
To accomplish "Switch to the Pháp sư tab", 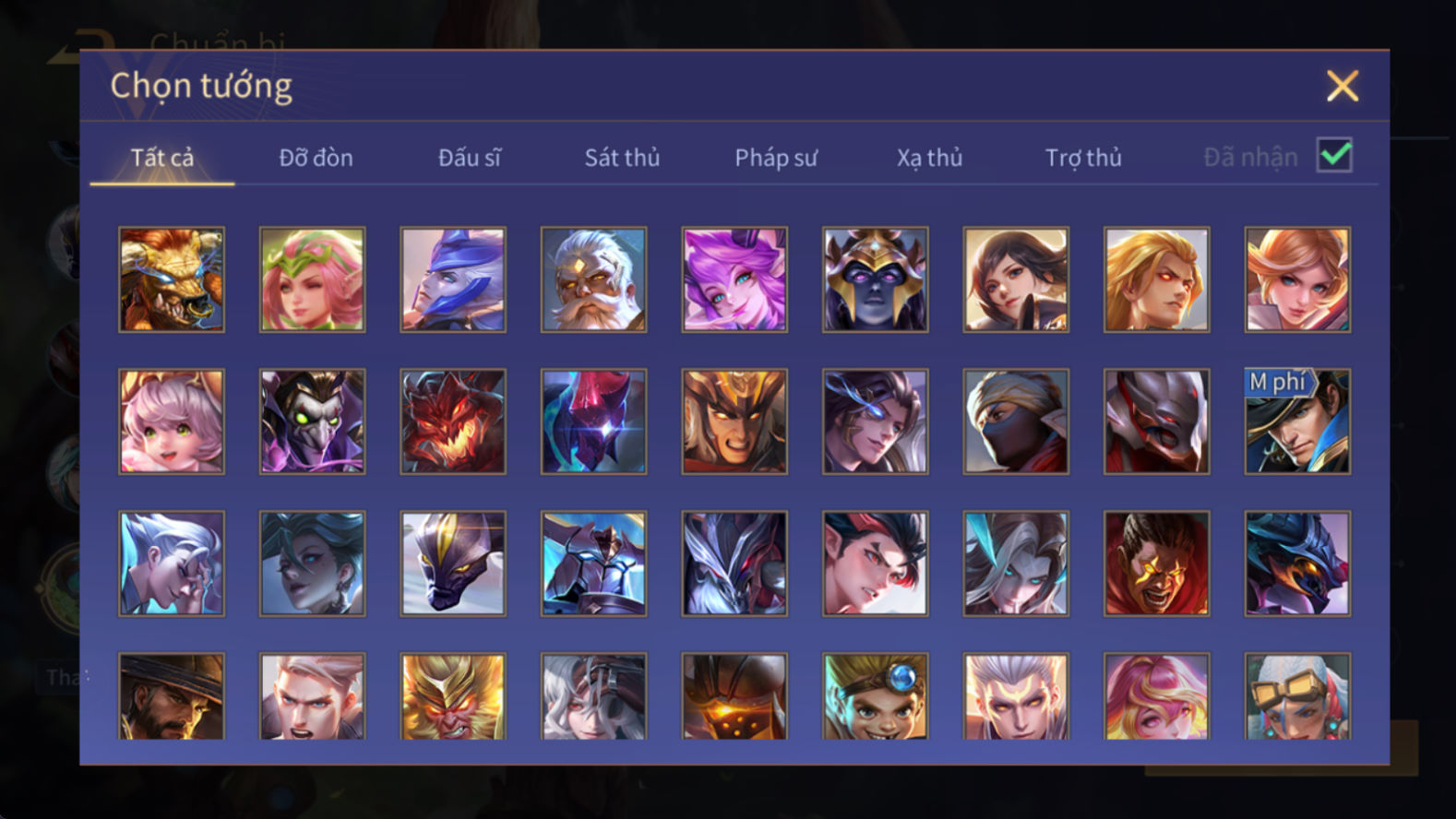I will (776, 158).
